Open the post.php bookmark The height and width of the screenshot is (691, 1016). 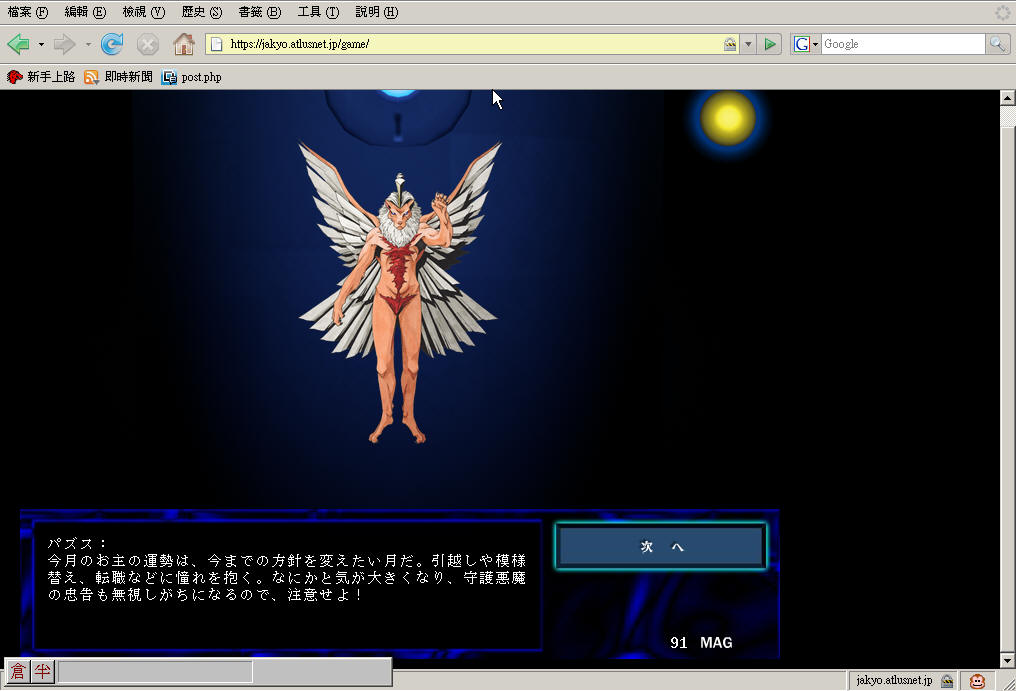(191, 77)
